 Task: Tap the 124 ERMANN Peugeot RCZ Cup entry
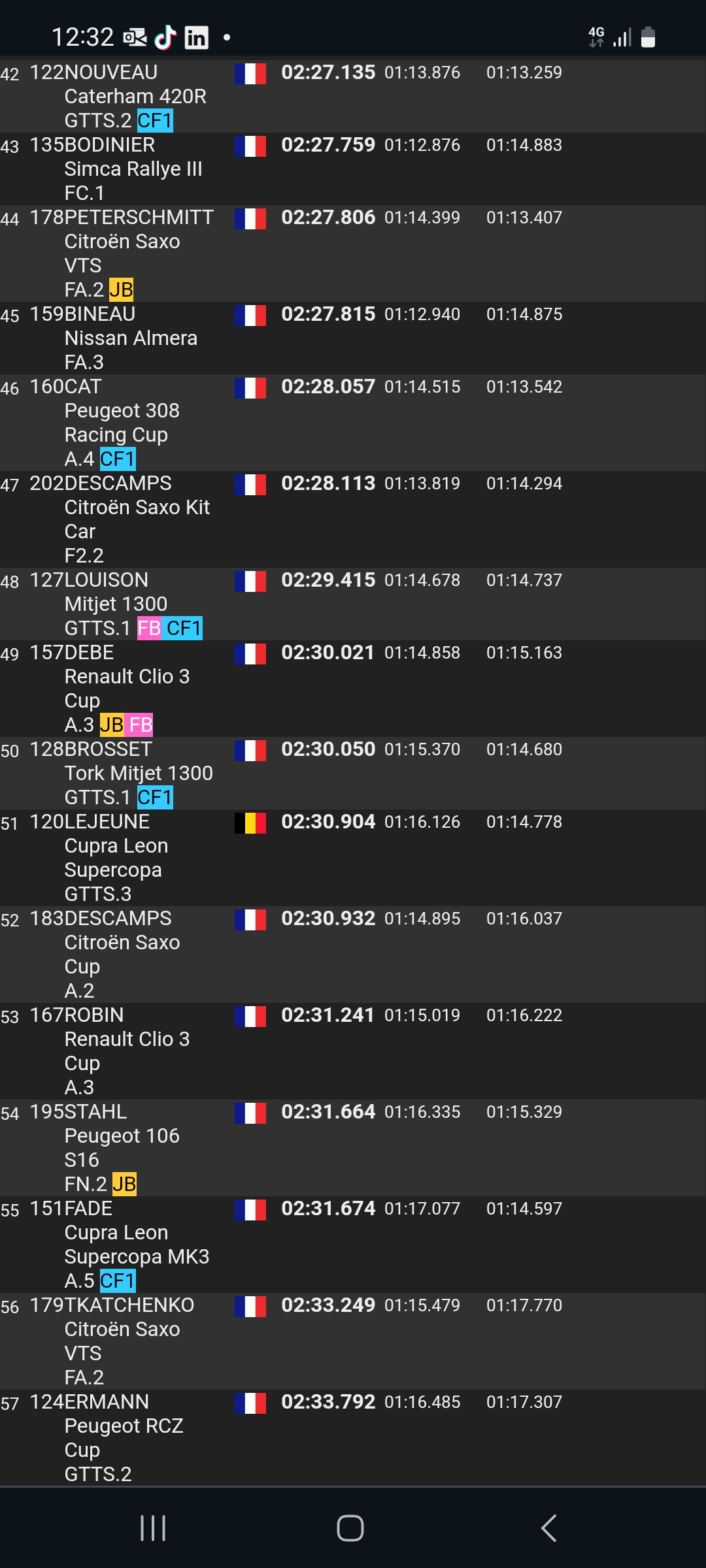[x=353, y=1438]
